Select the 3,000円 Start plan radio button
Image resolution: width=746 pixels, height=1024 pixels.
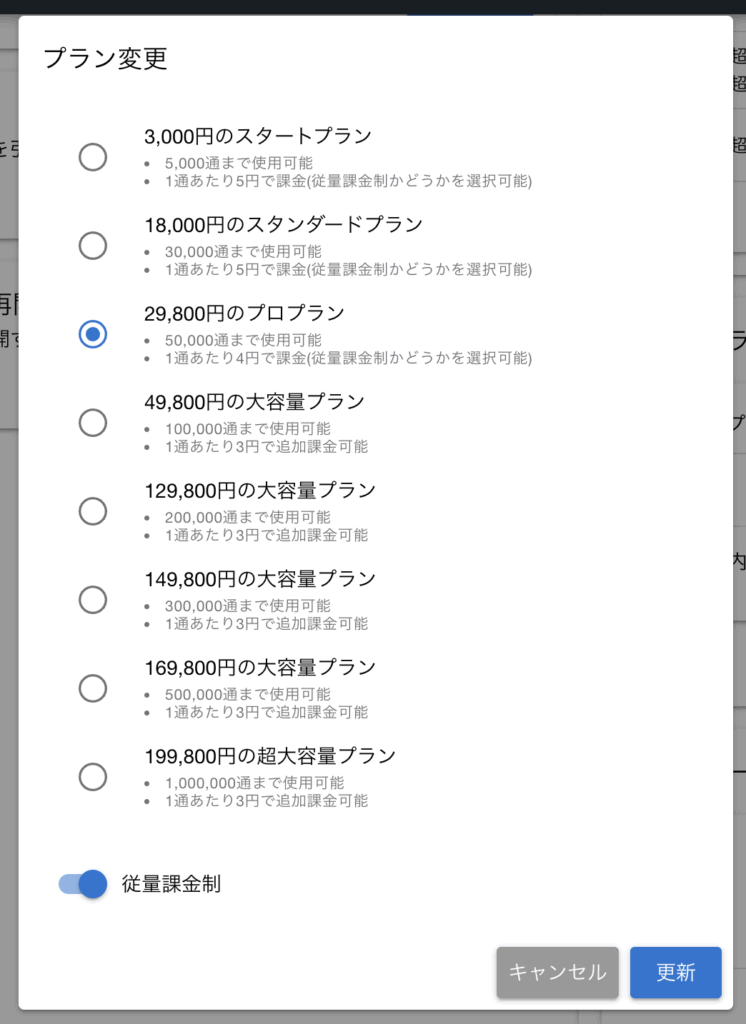(93, 157)
